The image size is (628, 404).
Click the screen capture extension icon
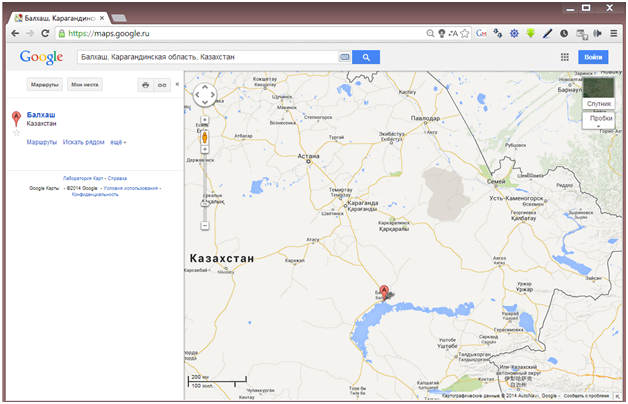click(582, 34)
